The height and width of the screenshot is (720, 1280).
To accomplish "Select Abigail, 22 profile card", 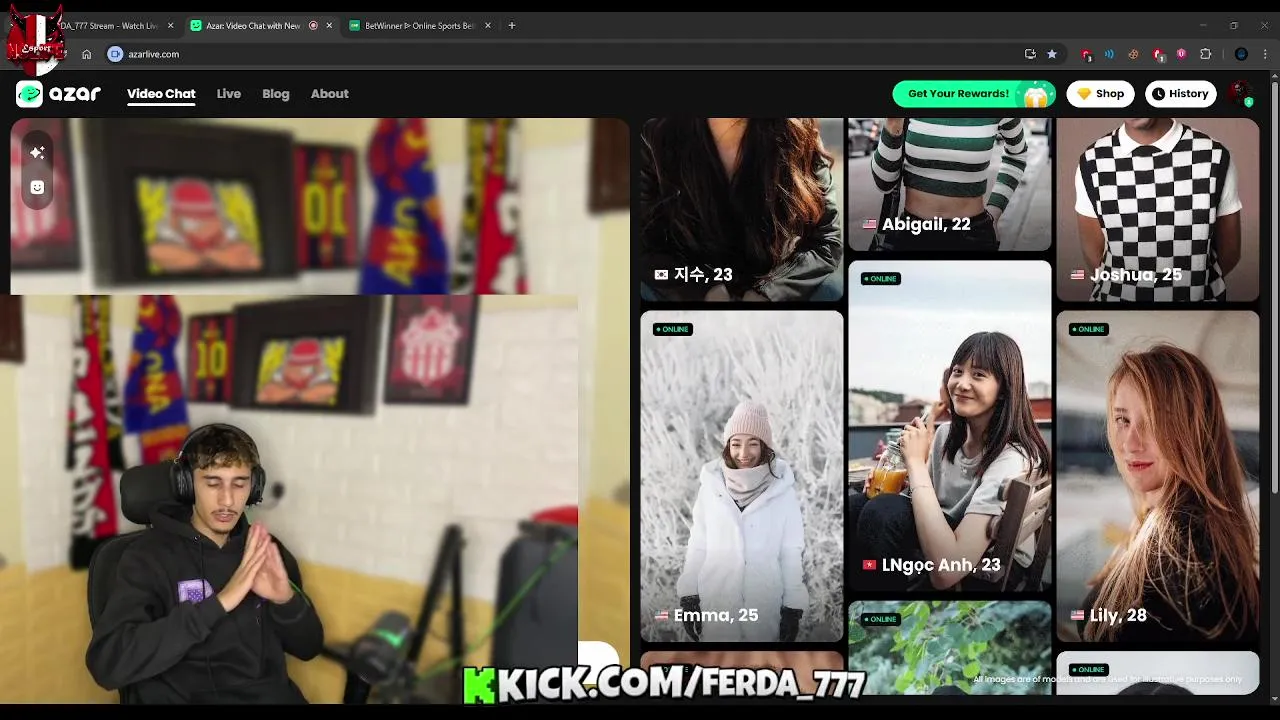I will pyautogui.click(x=950, y=184).
